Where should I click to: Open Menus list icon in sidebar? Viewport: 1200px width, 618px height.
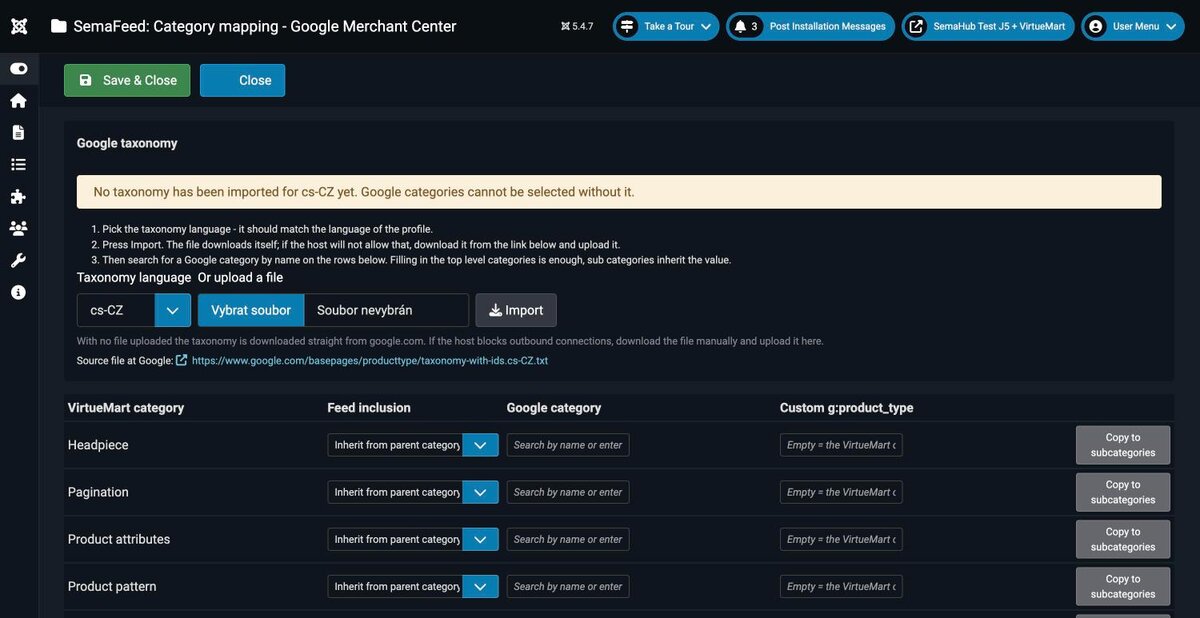tap(18, 165)
